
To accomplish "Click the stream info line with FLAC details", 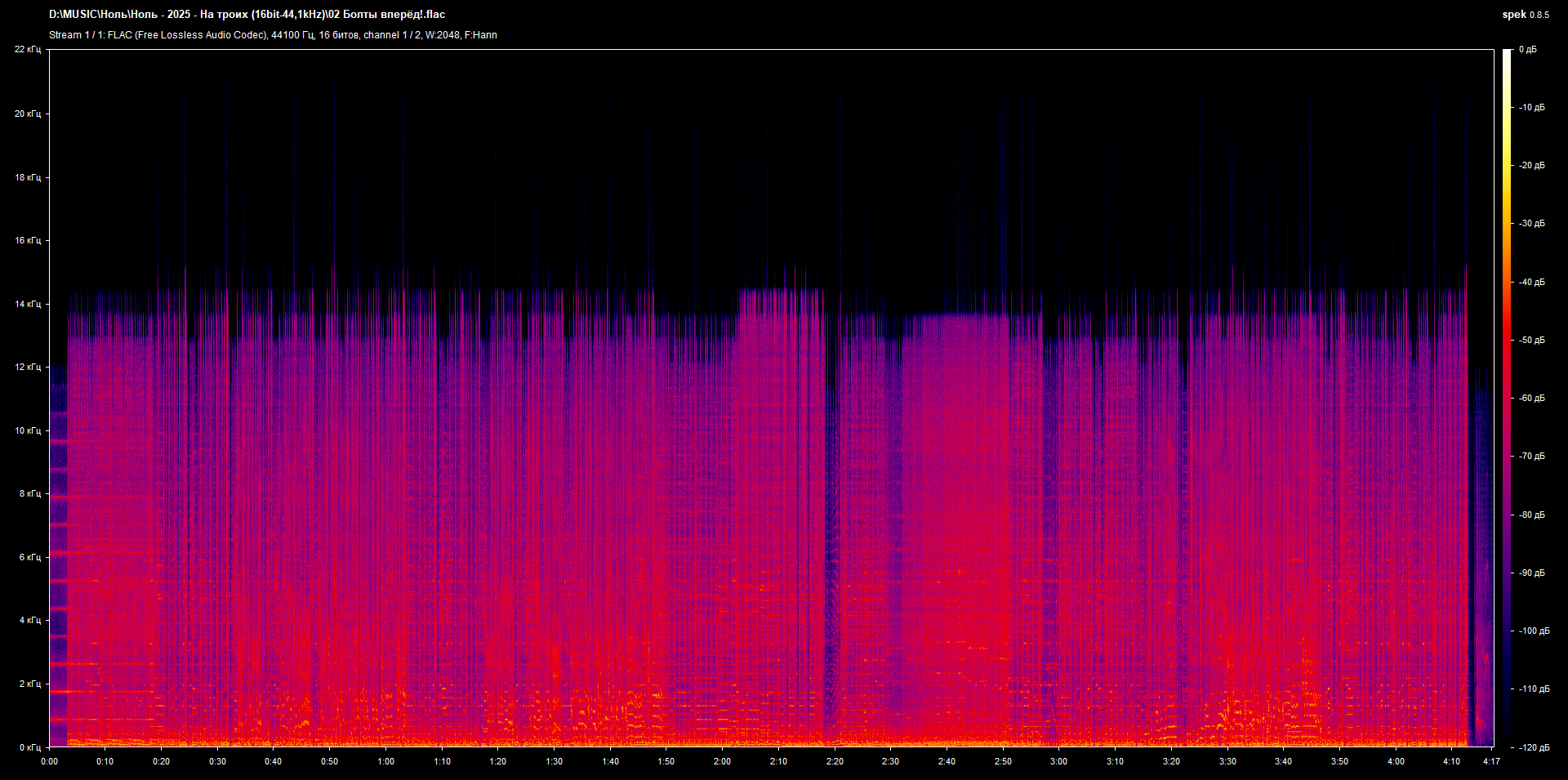I will click(x=273, y=35).
